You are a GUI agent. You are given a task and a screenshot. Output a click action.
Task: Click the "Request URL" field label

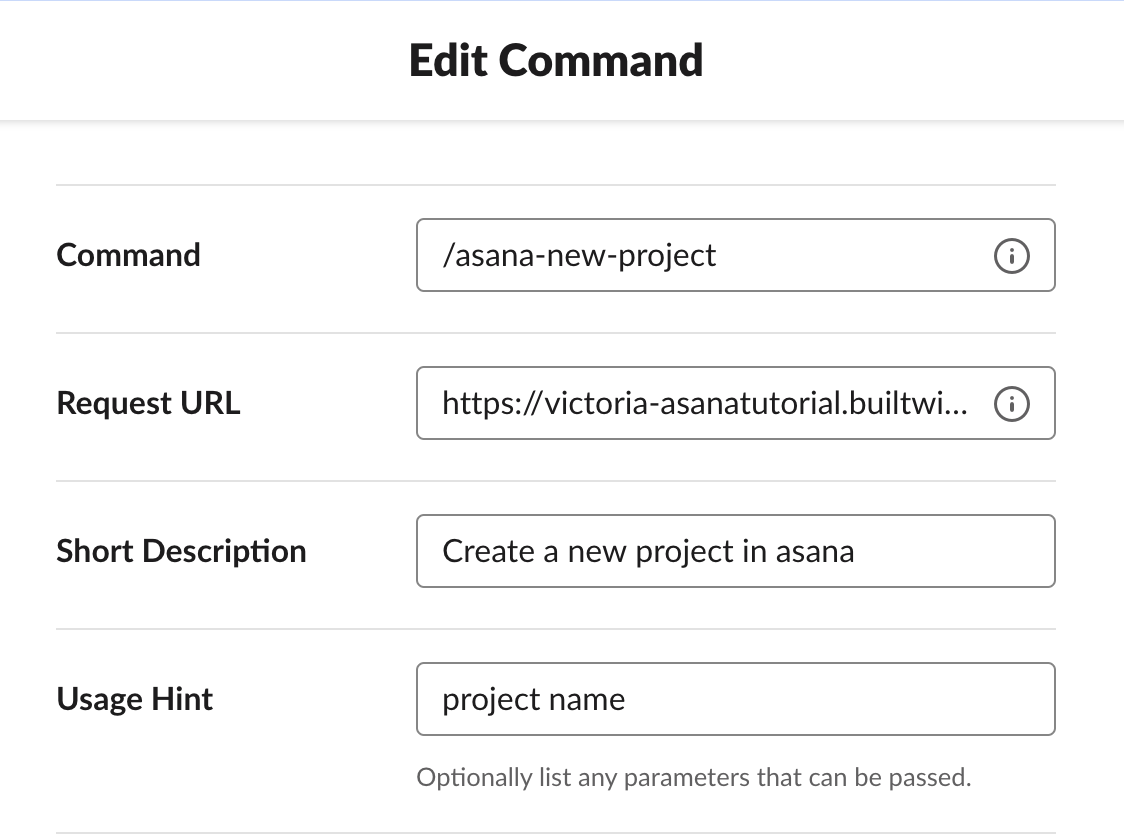click(x=148, y=403)
